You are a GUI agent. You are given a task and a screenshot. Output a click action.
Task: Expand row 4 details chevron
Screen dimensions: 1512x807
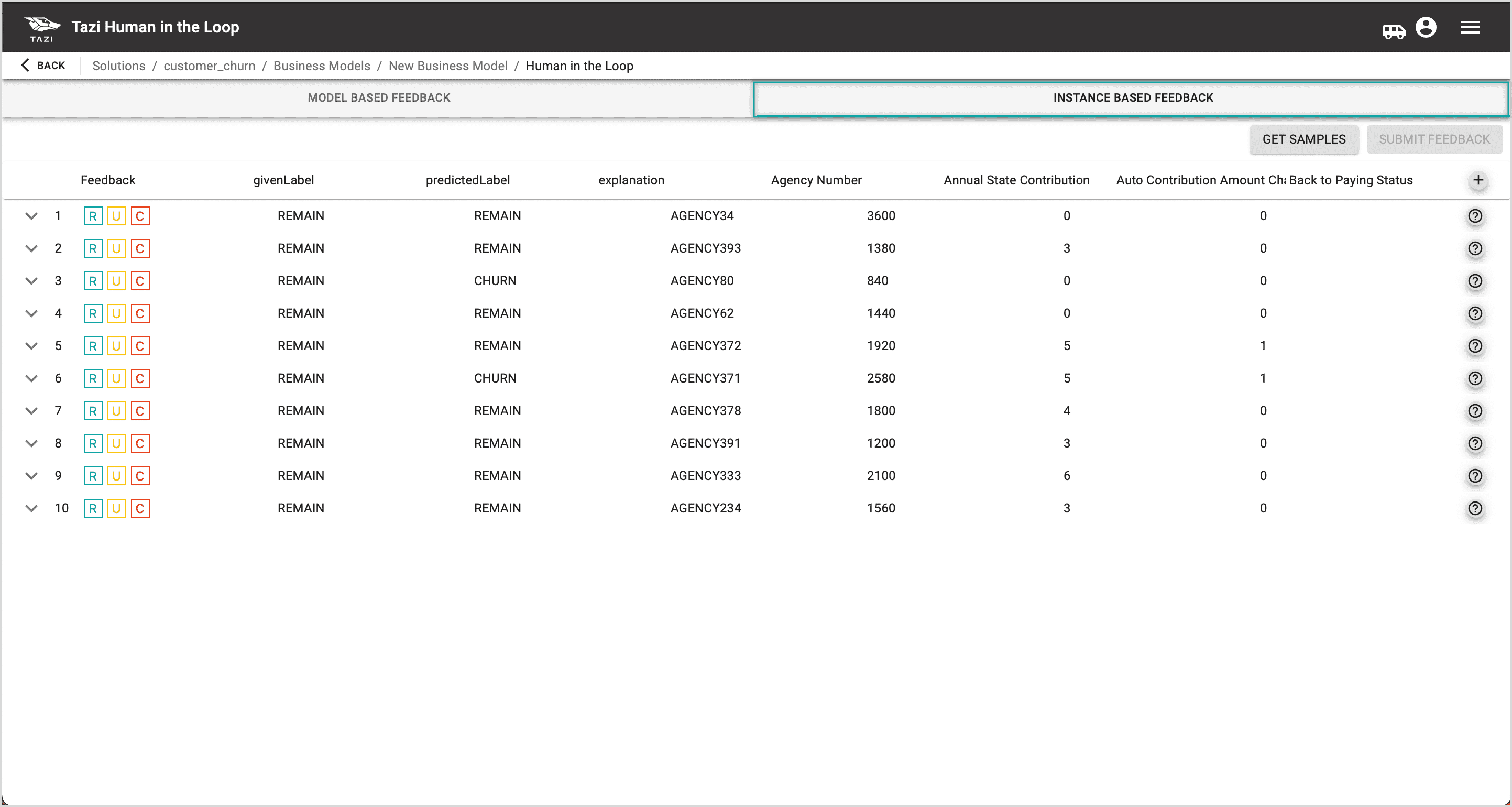(31, 313)
